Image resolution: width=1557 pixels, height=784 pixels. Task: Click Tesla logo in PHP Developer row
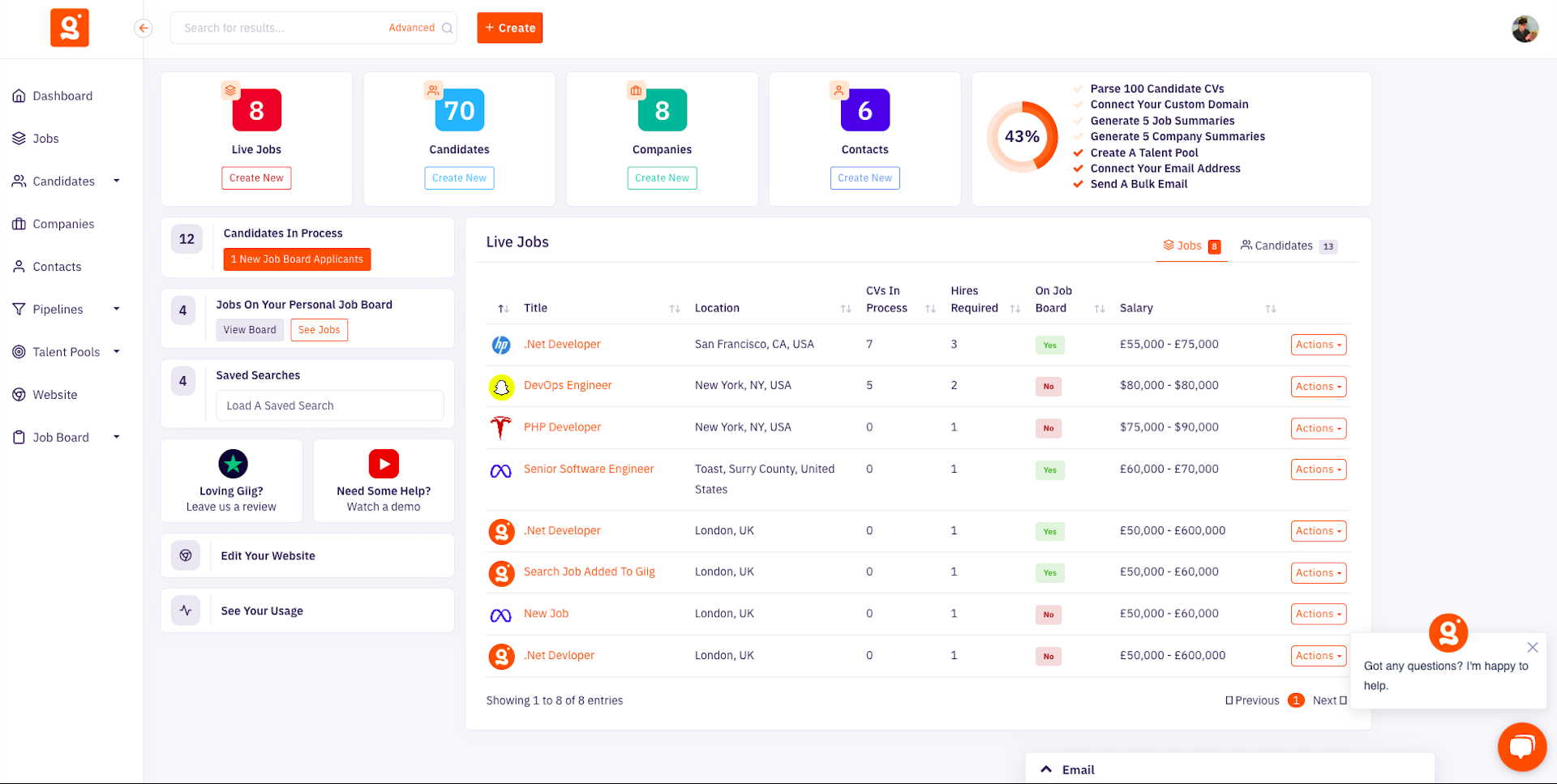point(501,427)
